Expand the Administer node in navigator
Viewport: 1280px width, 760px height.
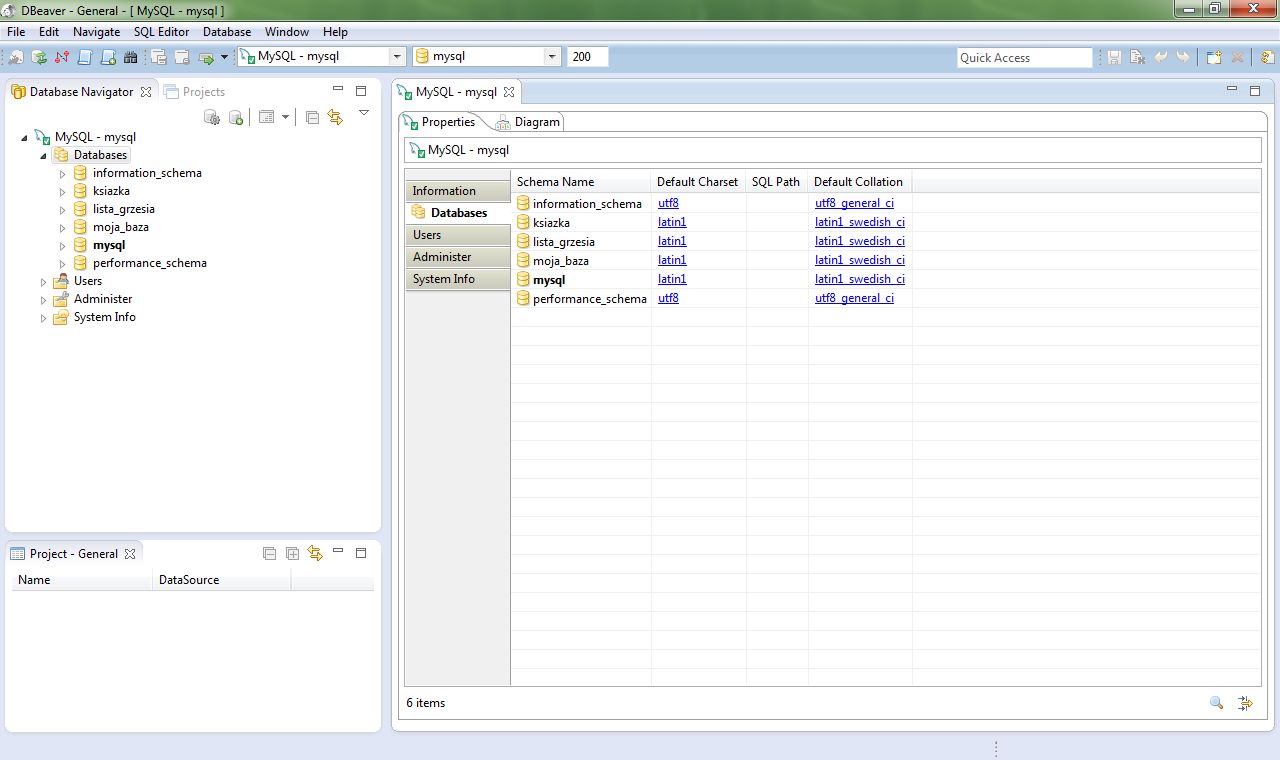(43, 300)
